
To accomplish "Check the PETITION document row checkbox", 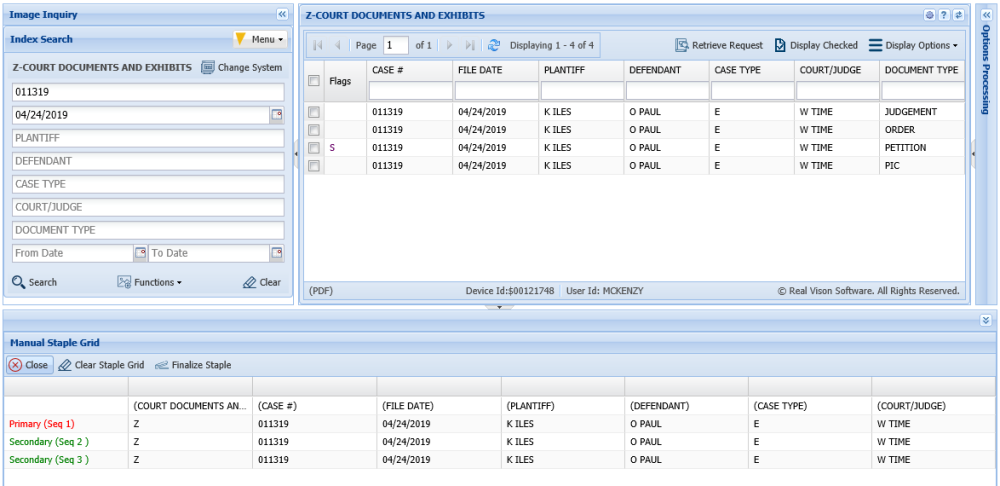I will 314,148.
